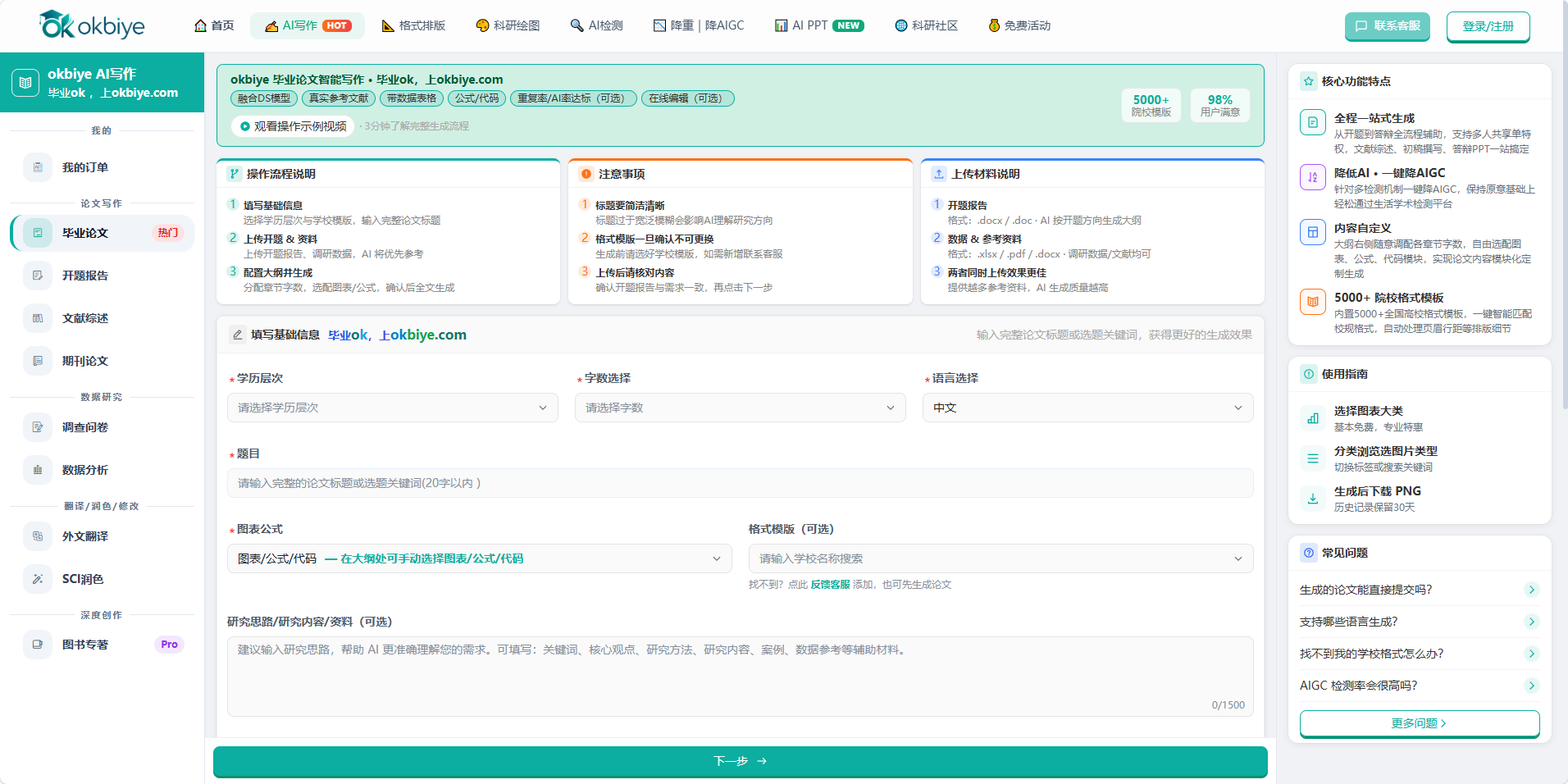Open the 数据分析 sidebar icon
The width and height of the screenshot is (1568, 784).
(38, 470)
